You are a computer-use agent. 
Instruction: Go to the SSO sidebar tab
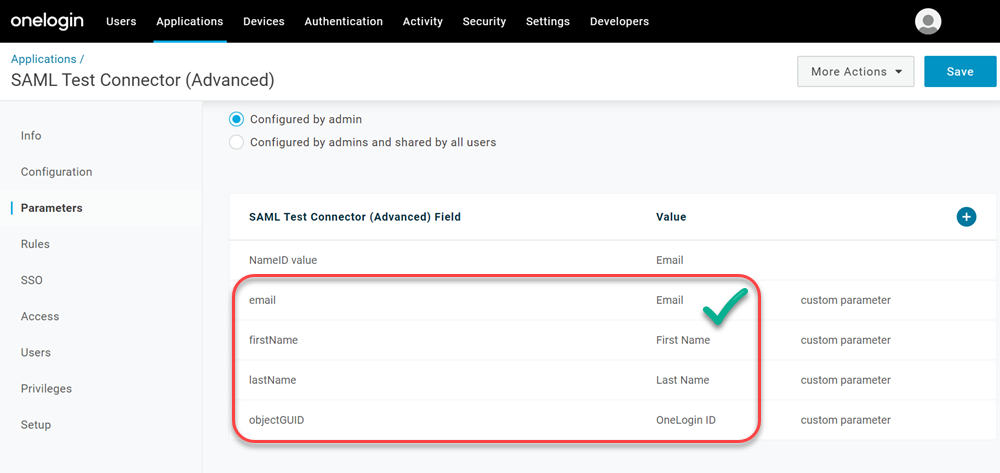coord(32,280)
